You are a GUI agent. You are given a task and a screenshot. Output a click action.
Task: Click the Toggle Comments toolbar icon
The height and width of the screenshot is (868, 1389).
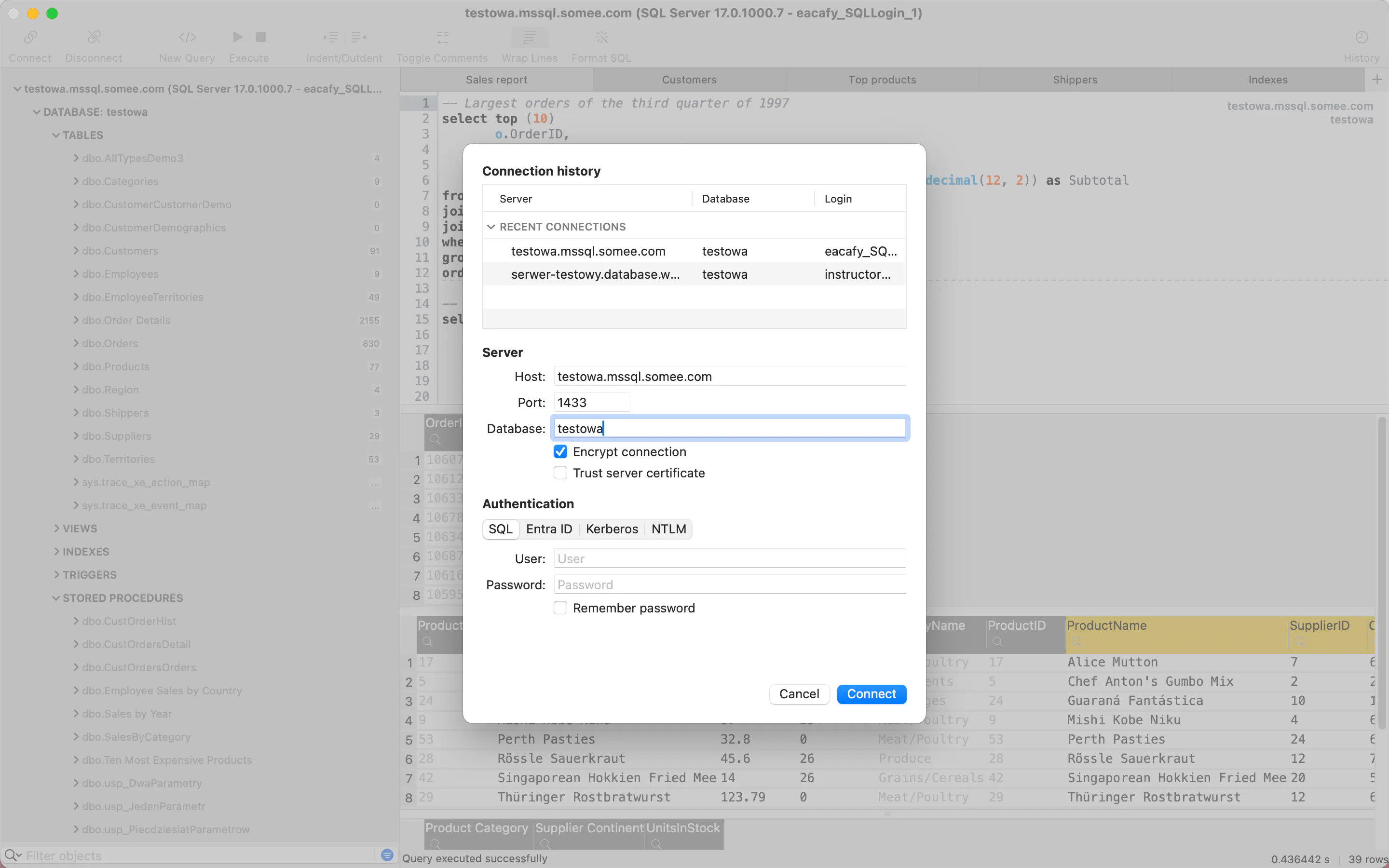(x=442, y=37)
